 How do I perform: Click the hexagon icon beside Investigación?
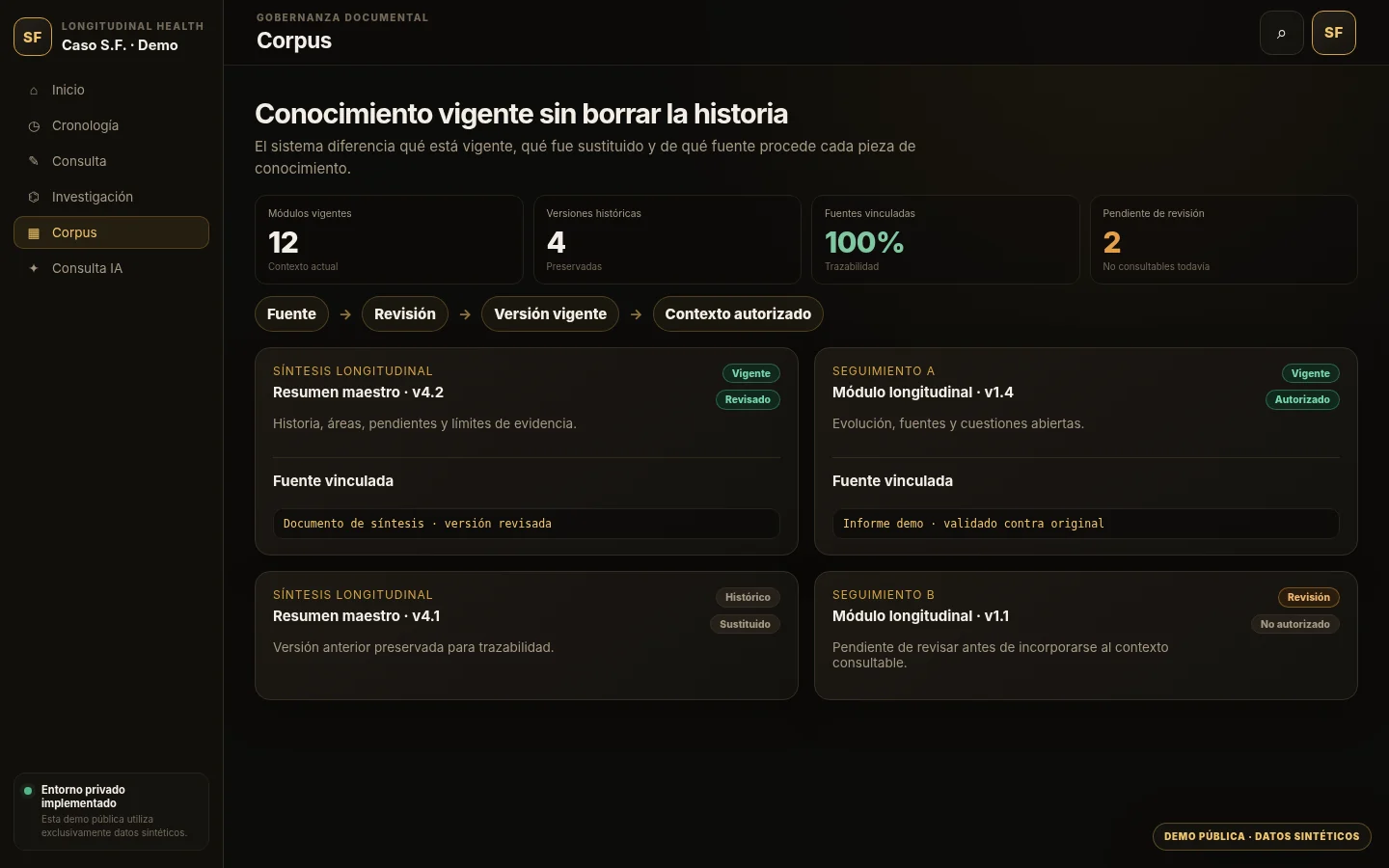coord(34,197)
